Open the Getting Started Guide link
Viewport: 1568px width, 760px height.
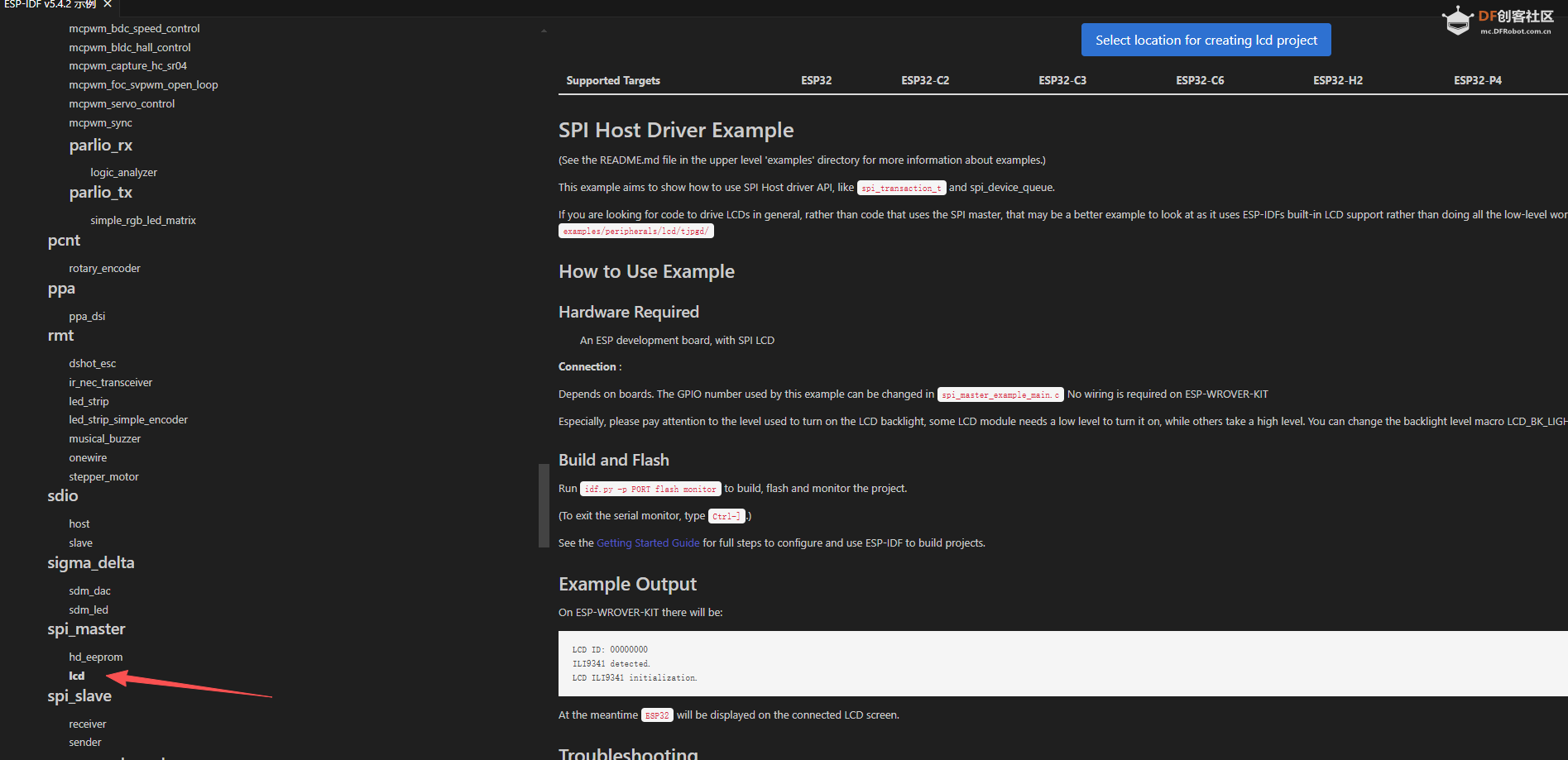tap(648, 543)
